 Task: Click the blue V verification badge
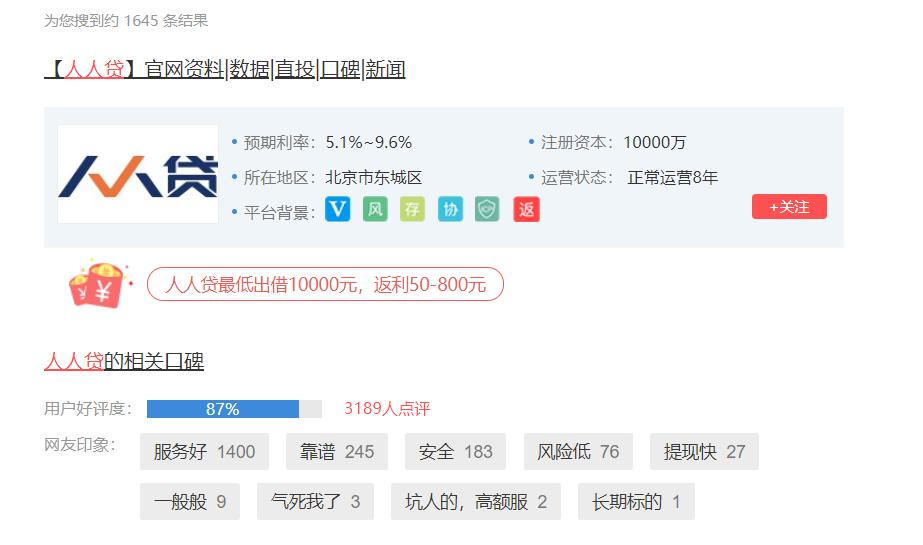click(337, 209)
